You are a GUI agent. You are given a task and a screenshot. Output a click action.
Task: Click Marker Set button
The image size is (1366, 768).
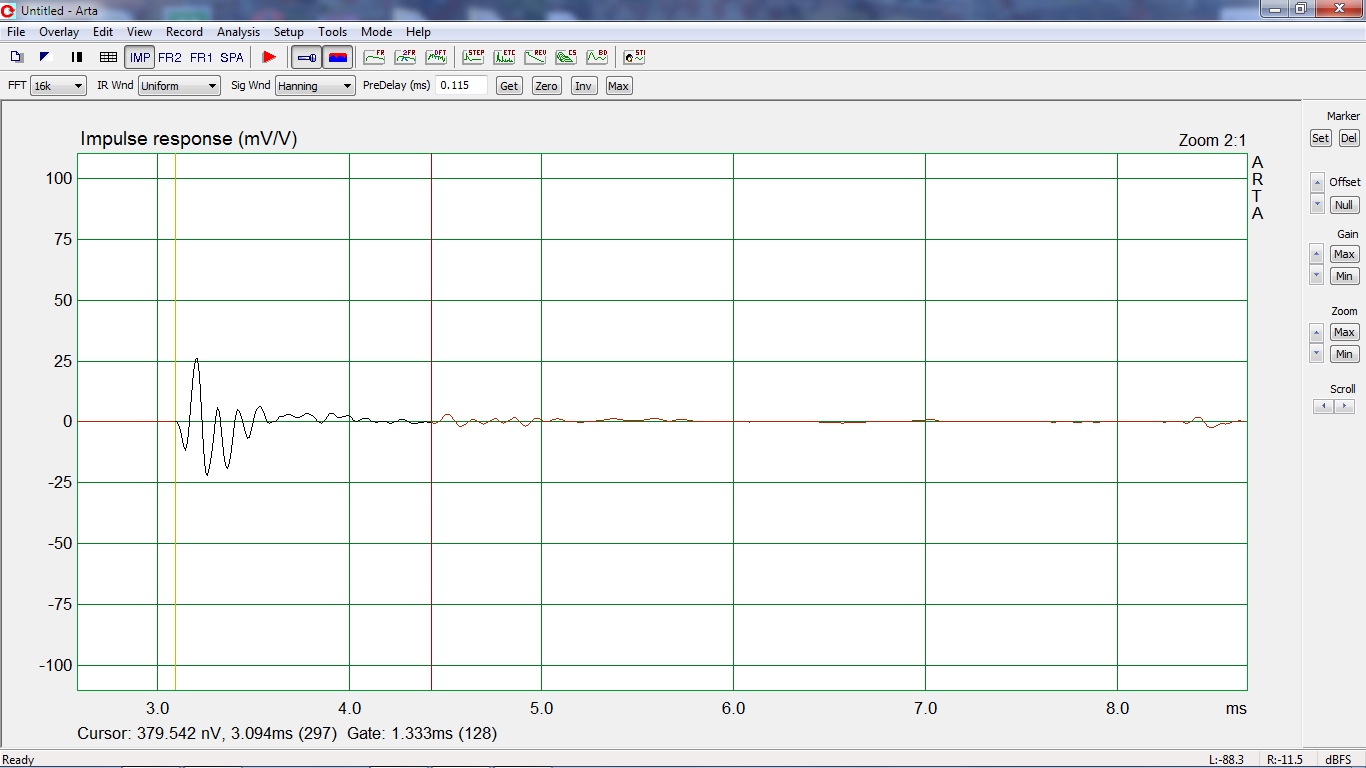coord(1320,138)
